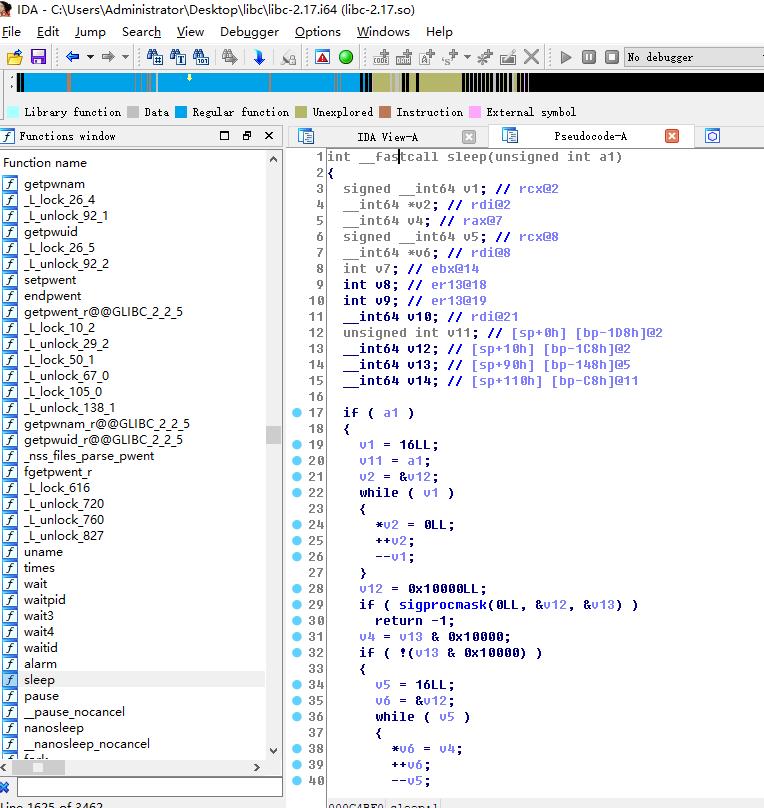The height and width of the screenshot is (808, 764).
Task: Select the nanosleep function in list
Action: tap(54, 728)
